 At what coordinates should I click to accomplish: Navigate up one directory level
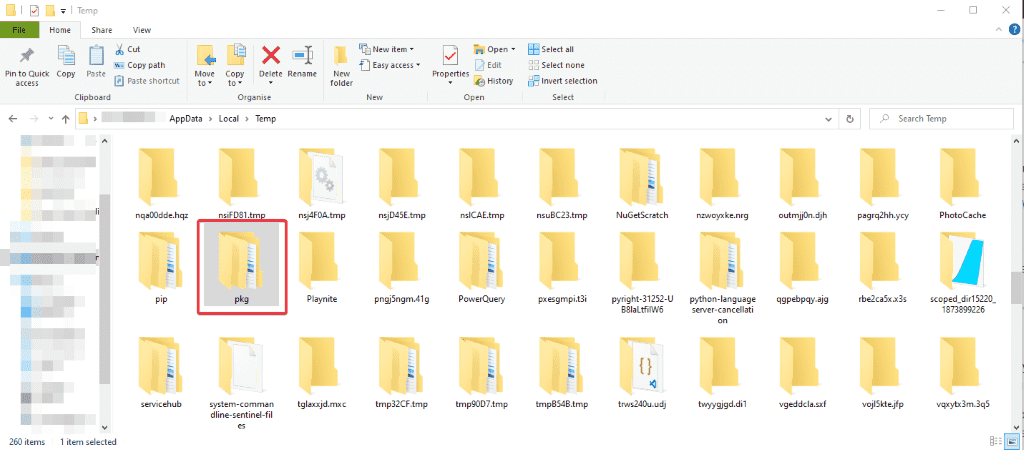click(x=63, y=119)
